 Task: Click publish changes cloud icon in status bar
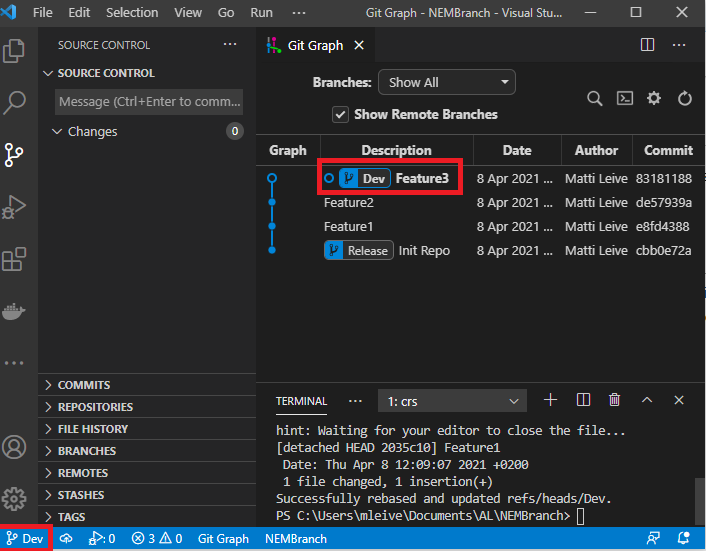point(66,539)
